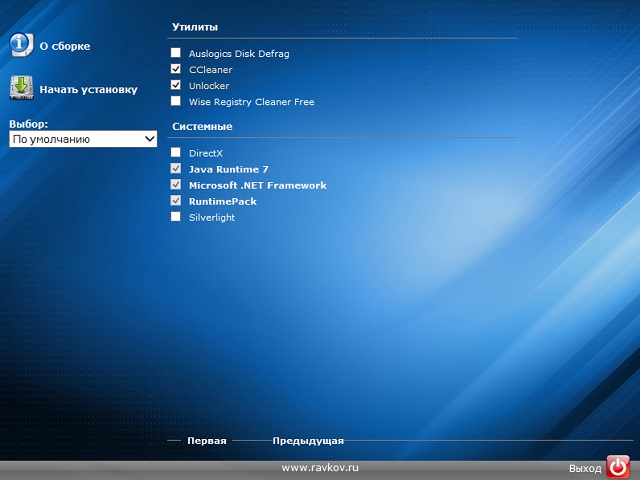Screen dimensions: 640x480
Task: Click the blue info icon for О сборке
Action: coord(21,44)
